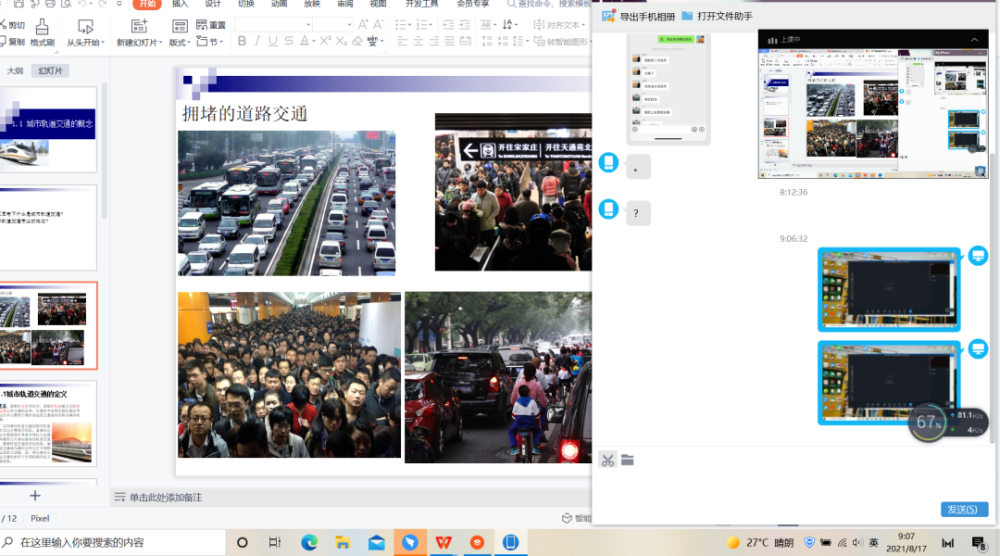The image size is (1000, 556).
Task: Open the text direction dropdown icon
Action: coord(510,24)
